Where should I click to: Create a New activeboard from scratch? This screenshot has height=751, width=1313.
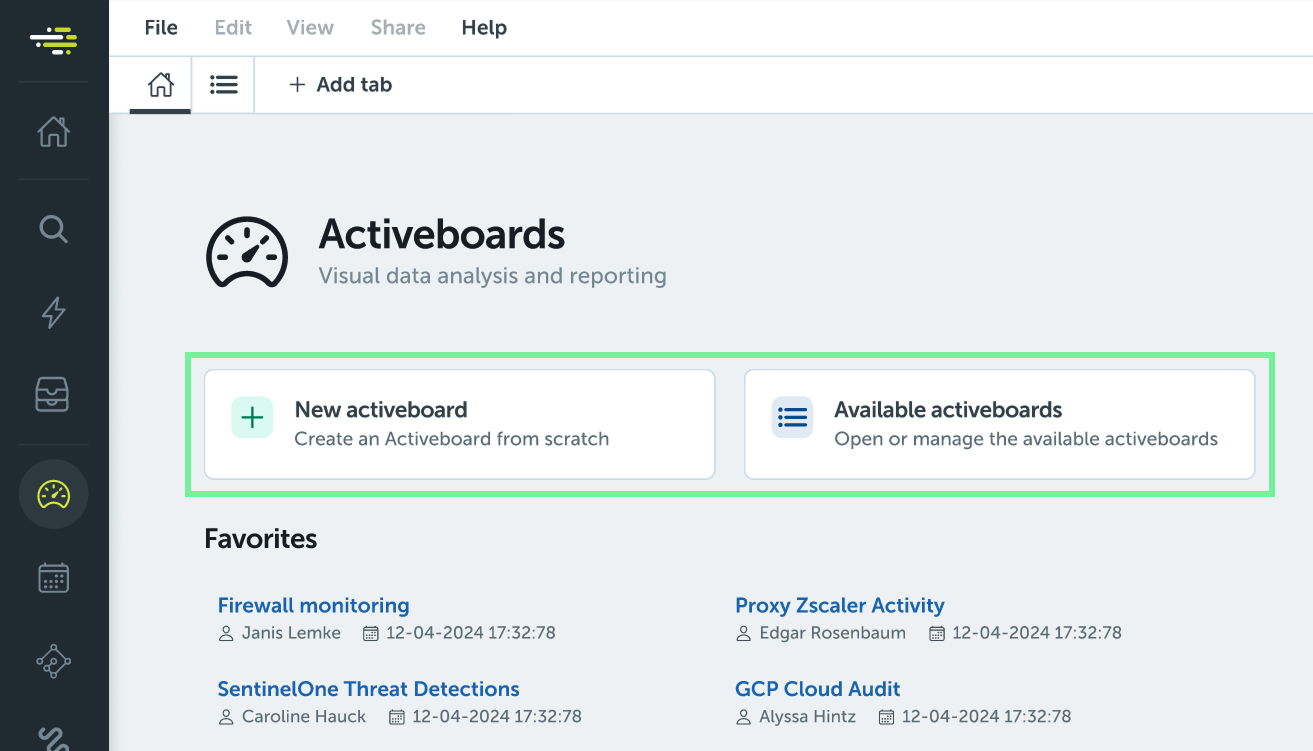[460, 424]
